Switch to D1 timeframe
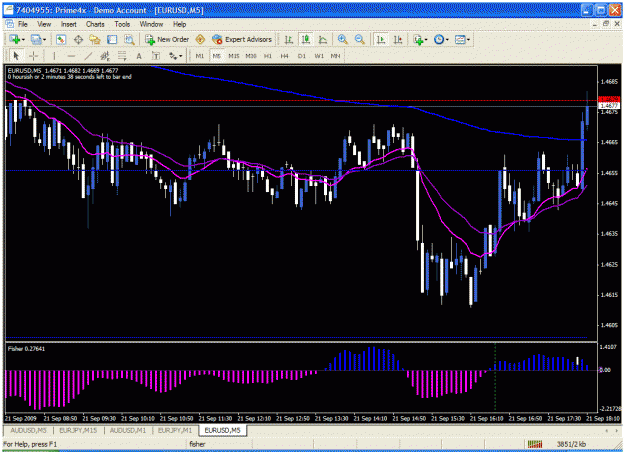 (301, 56)
